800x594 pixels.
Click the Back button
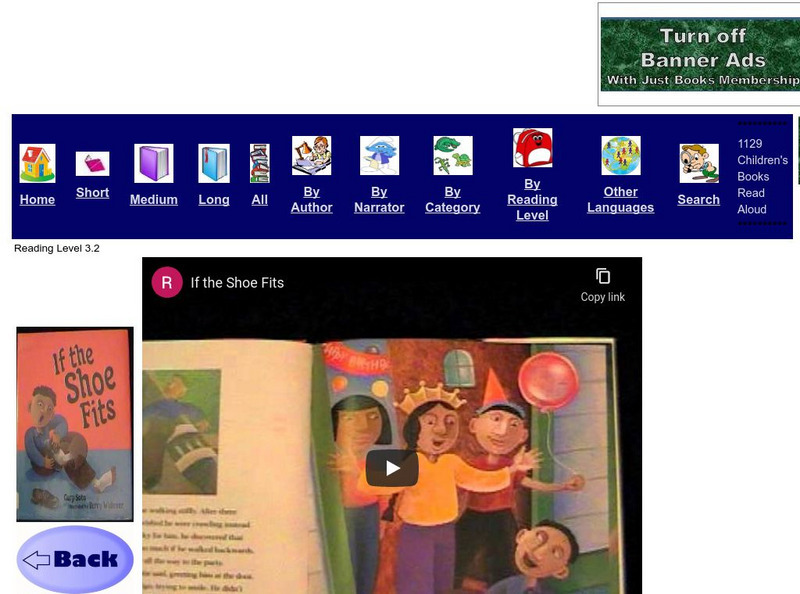click(75, 559)
